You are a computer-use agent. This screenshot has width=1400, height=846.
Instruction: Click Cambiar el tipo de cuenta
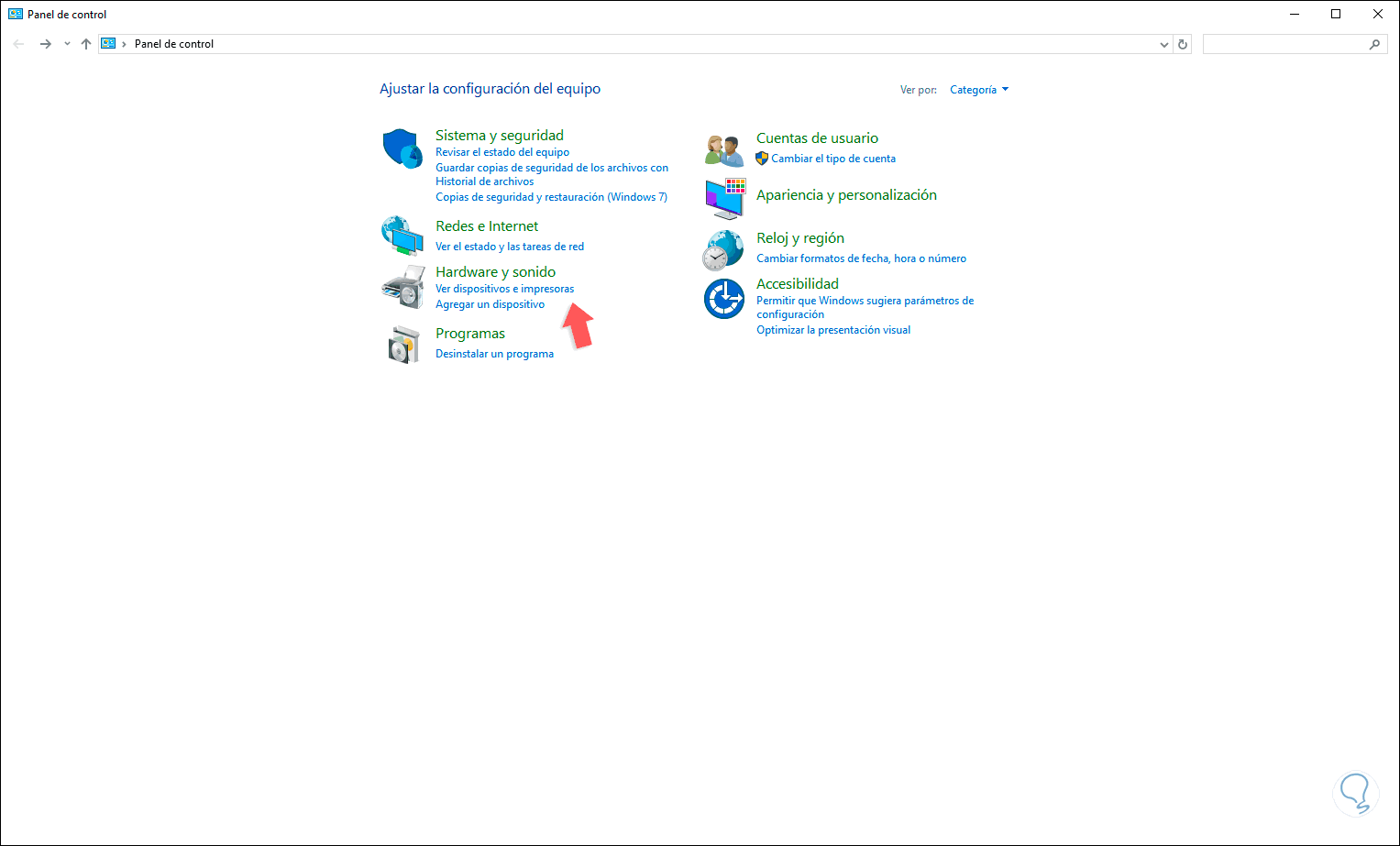coord(833,159)
